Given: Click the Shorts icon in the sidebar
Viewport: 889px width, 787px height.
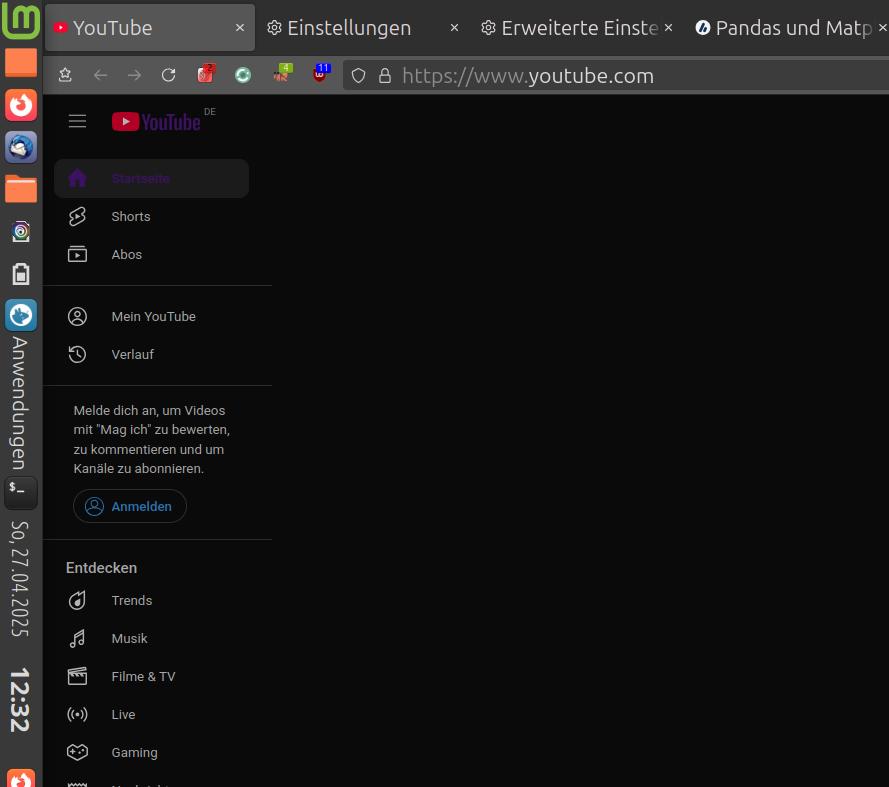Looking at the screenshot, I should pyautogui.click(x=78, y=217).
